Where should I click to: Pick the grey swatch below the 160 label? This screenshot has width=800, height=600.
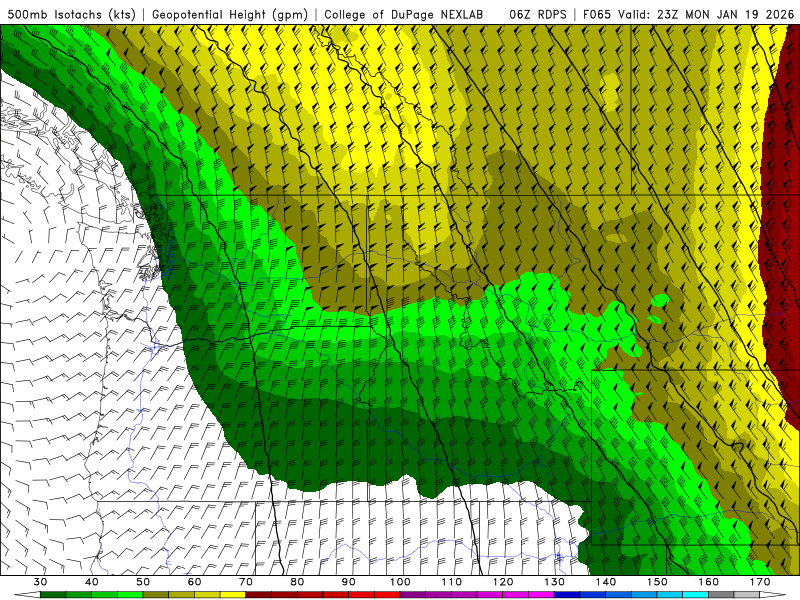pyautogui.click(x=721, y=595)
